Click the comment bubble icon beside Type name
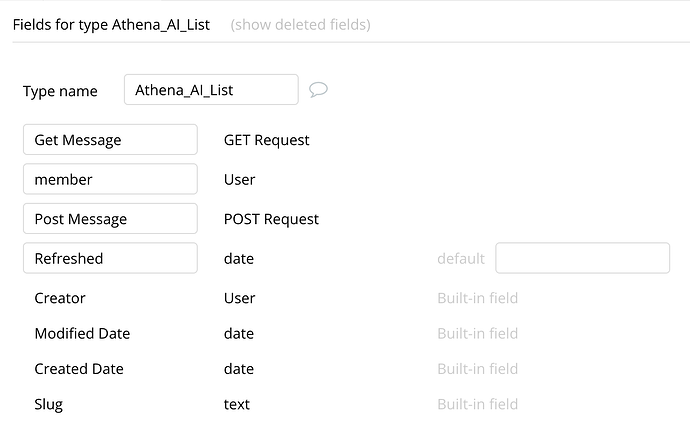This screenshot has width=690, height=440. click(319, 90)
